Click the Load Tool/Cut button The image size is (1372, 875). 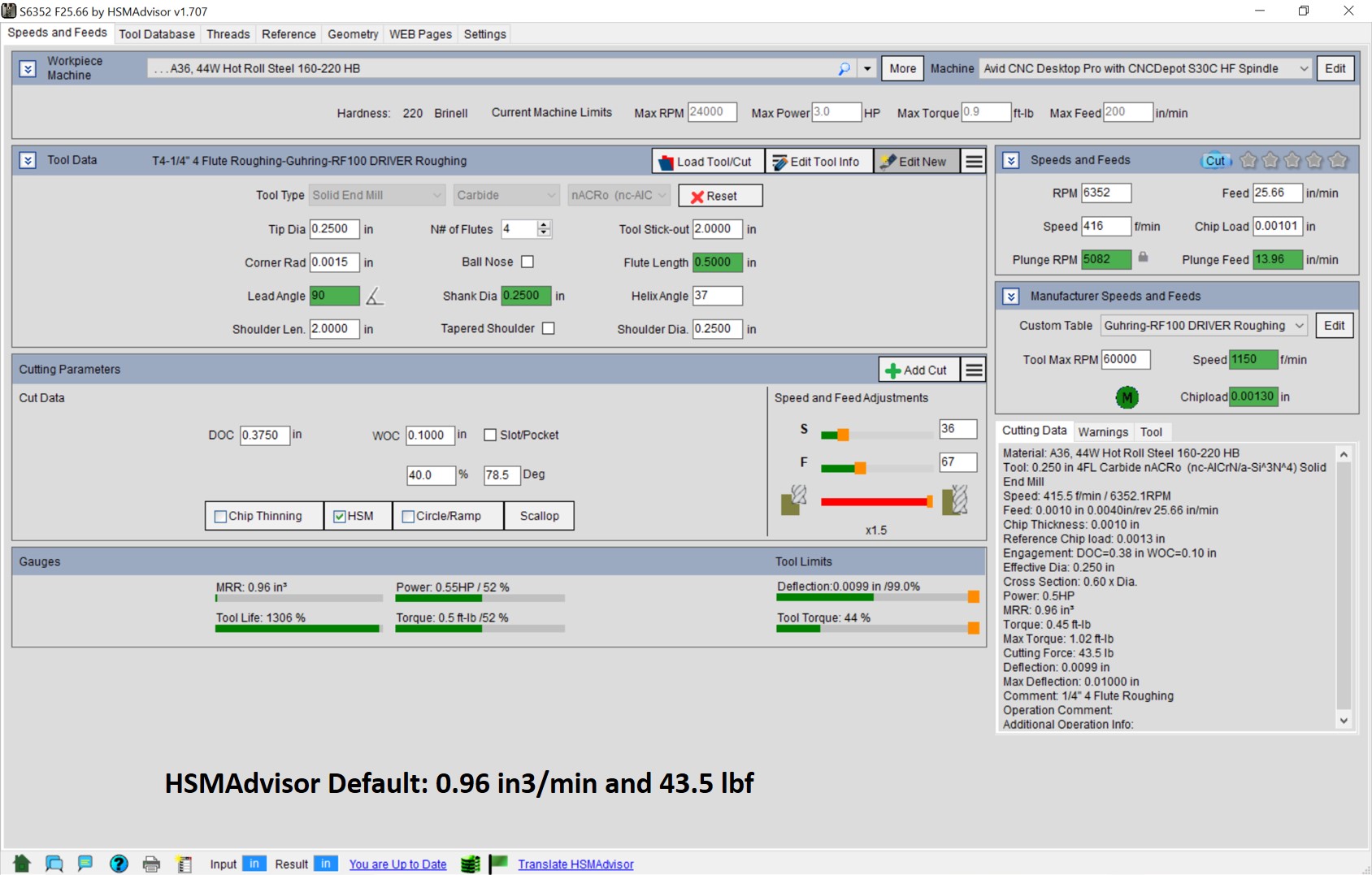click(x=708, y=162)
